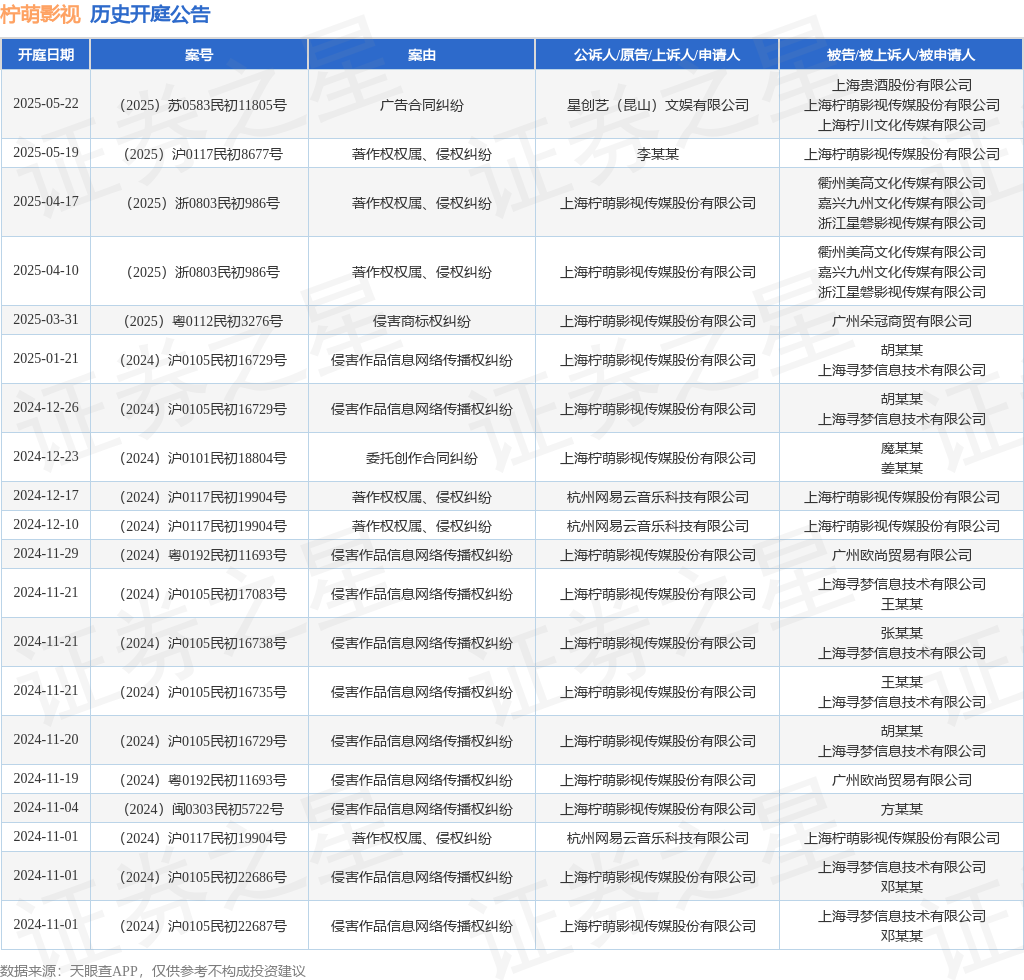
Task: Click 委托创作合同纠纷 case cause
Action: pyautogui.click(x=422, y=458)
